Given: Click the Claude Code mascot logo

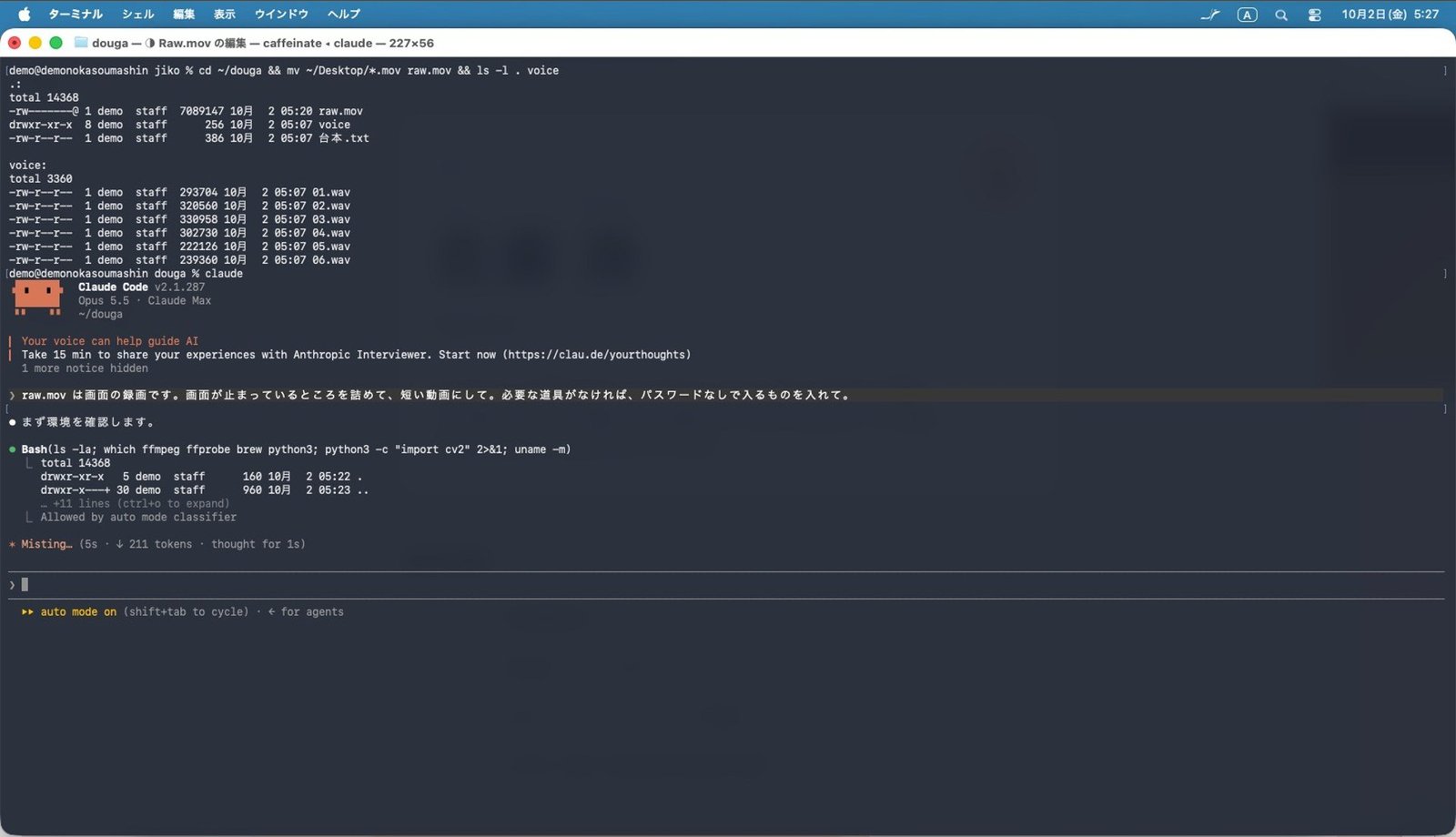Looking at the screenshot, I should 37,297.
